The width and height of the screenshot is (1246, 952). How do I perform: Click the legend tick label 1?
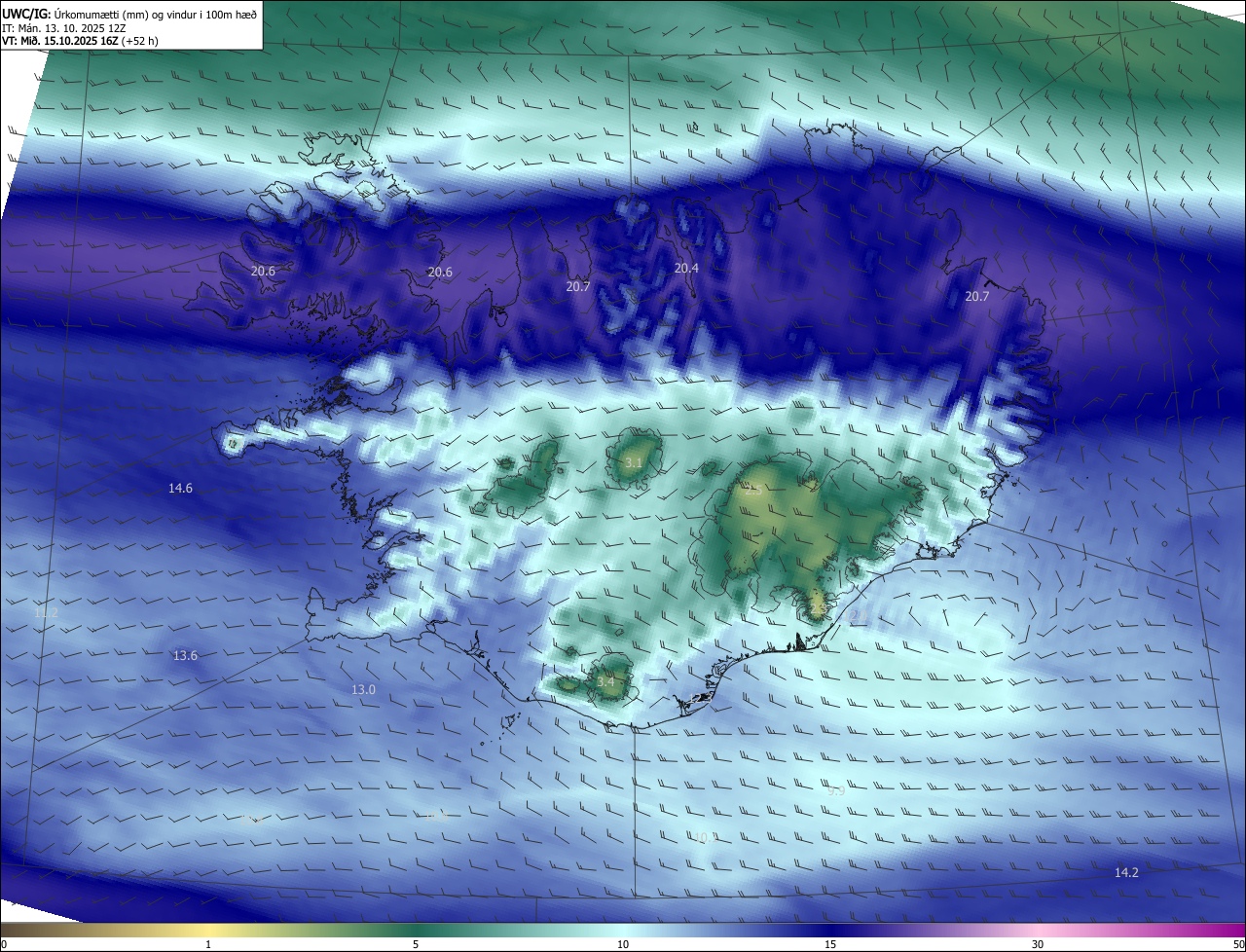[208, 944]
